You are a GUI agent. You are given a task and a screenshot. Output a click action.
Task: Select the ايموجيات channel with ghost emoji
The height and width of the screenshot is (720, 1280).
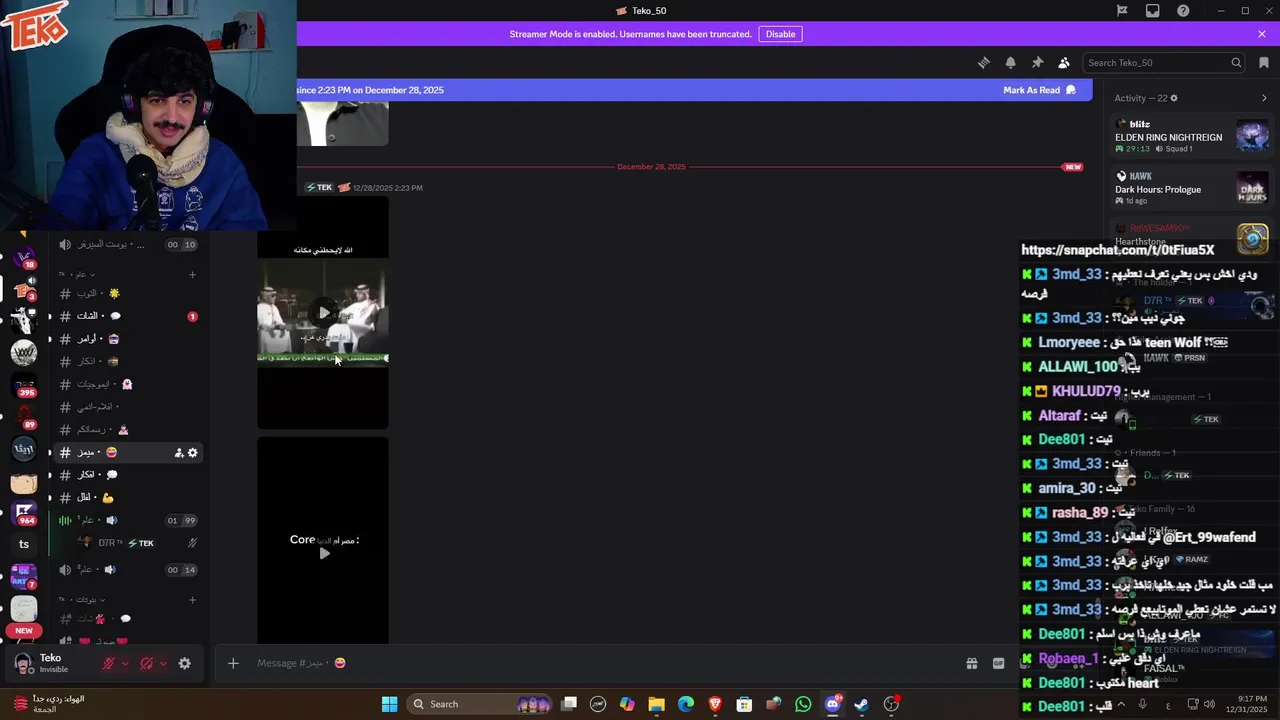[x=130, y=384]
